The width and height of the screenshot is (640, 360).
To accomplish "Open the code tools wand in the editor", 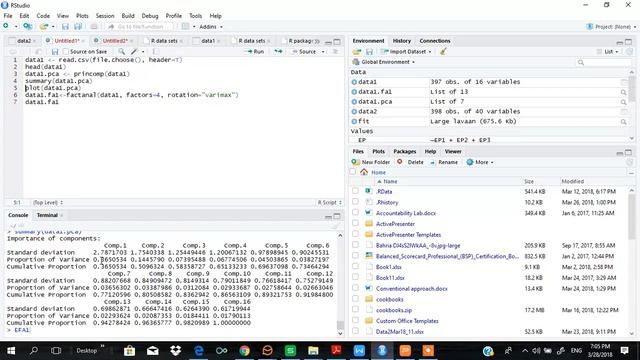I will pos(134,52).
